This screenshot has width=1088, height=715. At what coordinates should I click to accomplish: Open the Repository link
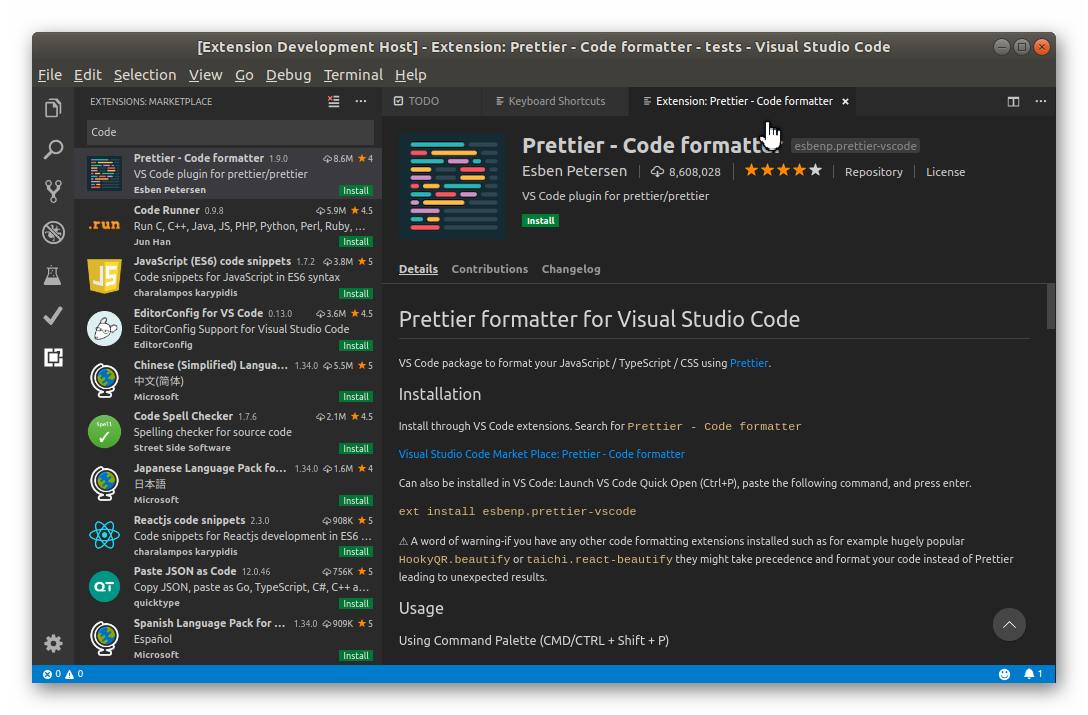(874, 172)
